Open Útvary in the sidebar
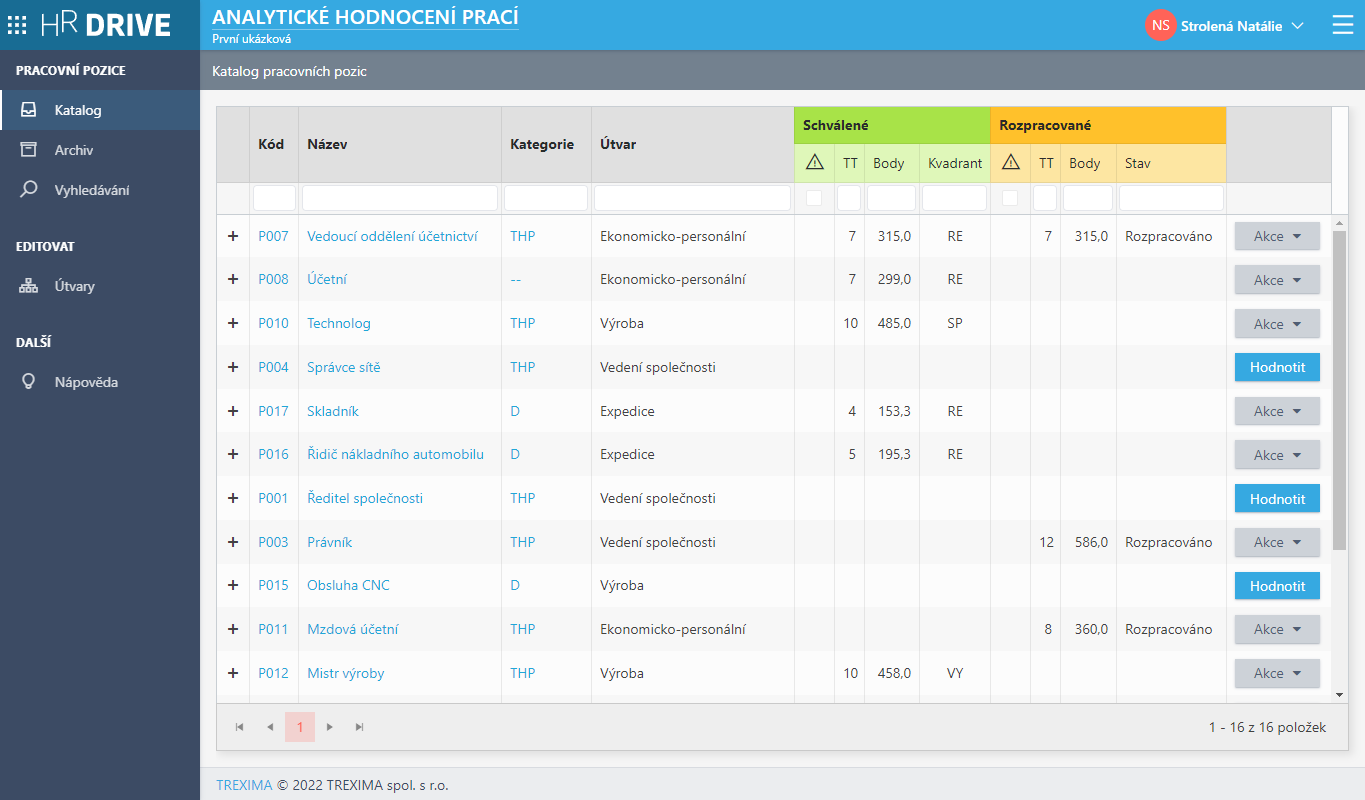1365x800 pixels. click(74, 286)
